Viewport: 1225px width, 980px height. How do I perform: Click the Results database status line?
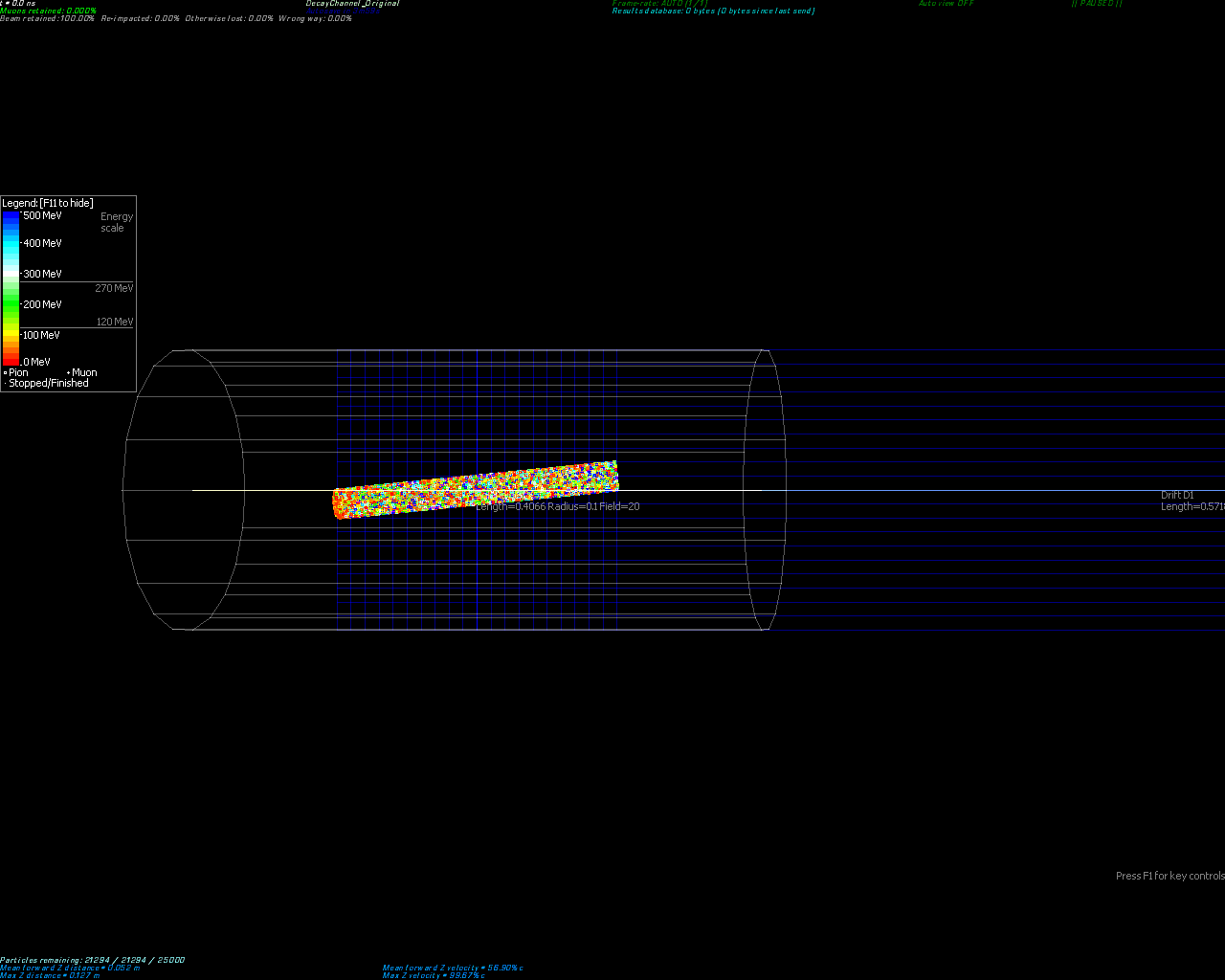tap(713, 11)
